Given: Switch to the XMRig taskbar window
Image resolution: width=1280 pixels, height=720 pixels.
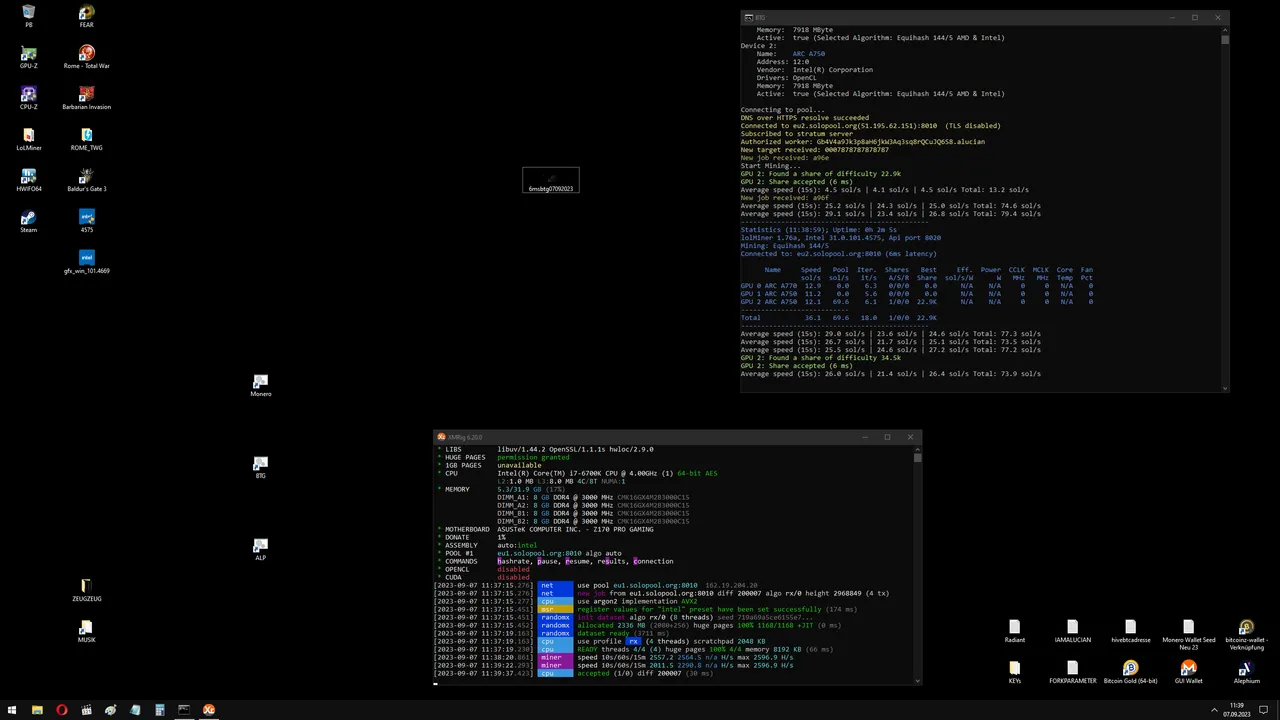Looking at the screenshot, I should click(x=208, y=710).
